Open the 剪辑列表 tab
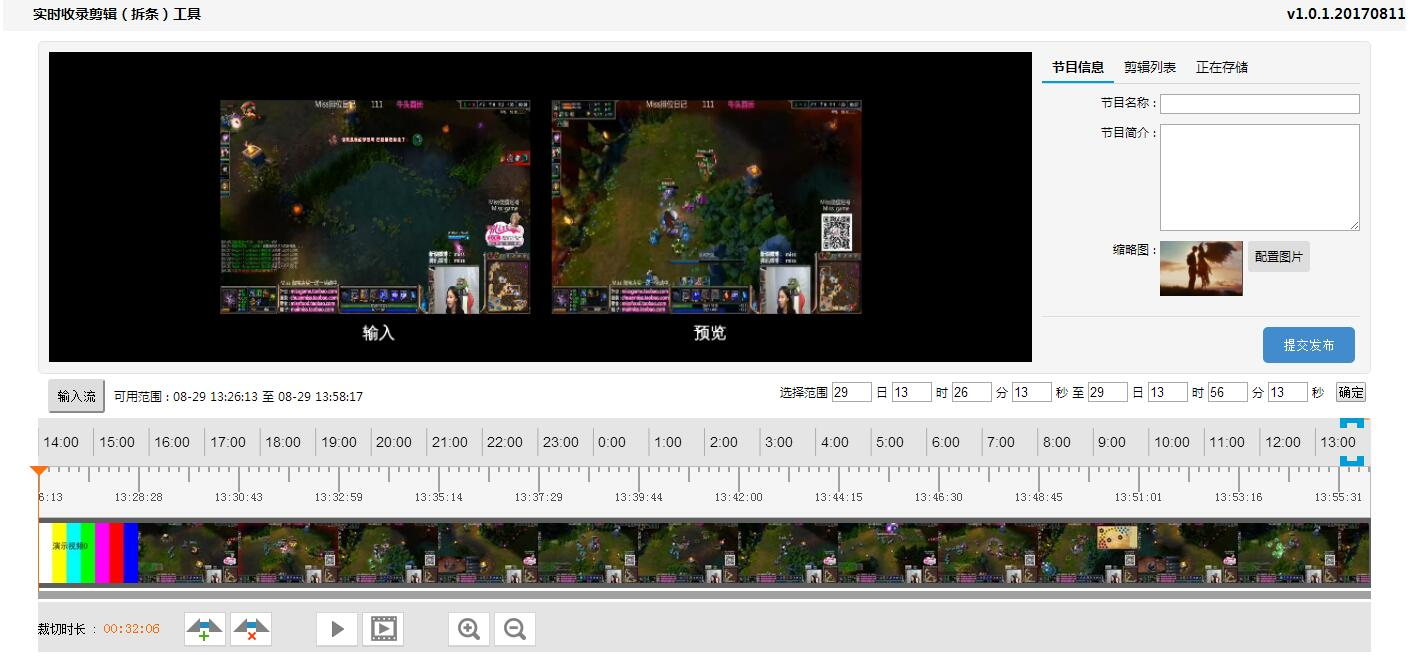The width and height of the screenshot is (1413, 660). click(1150, 67)
